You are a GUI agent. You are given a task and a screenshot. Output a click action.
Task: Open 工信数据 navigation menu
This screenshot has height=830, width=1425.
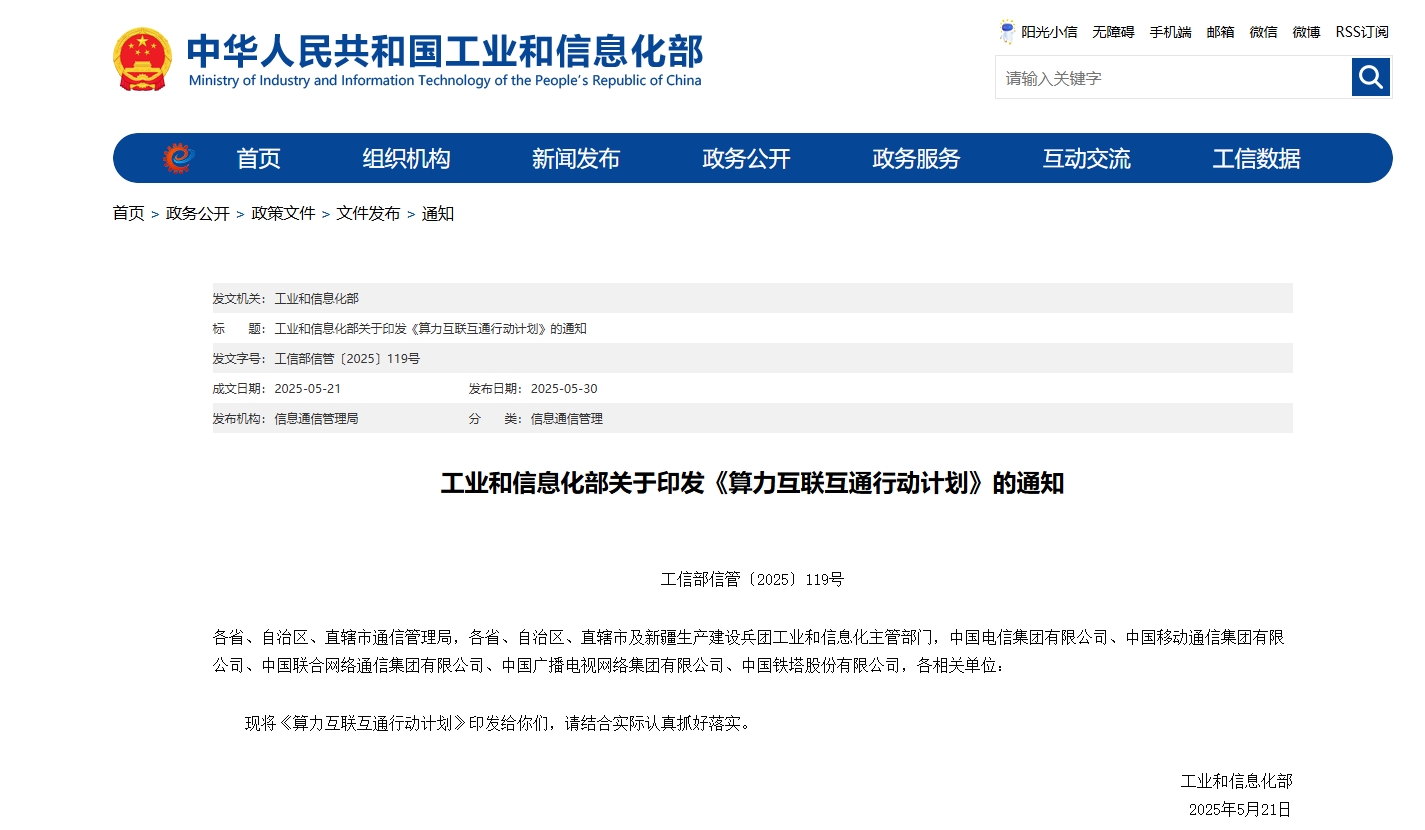click(x=1256, y=158)
